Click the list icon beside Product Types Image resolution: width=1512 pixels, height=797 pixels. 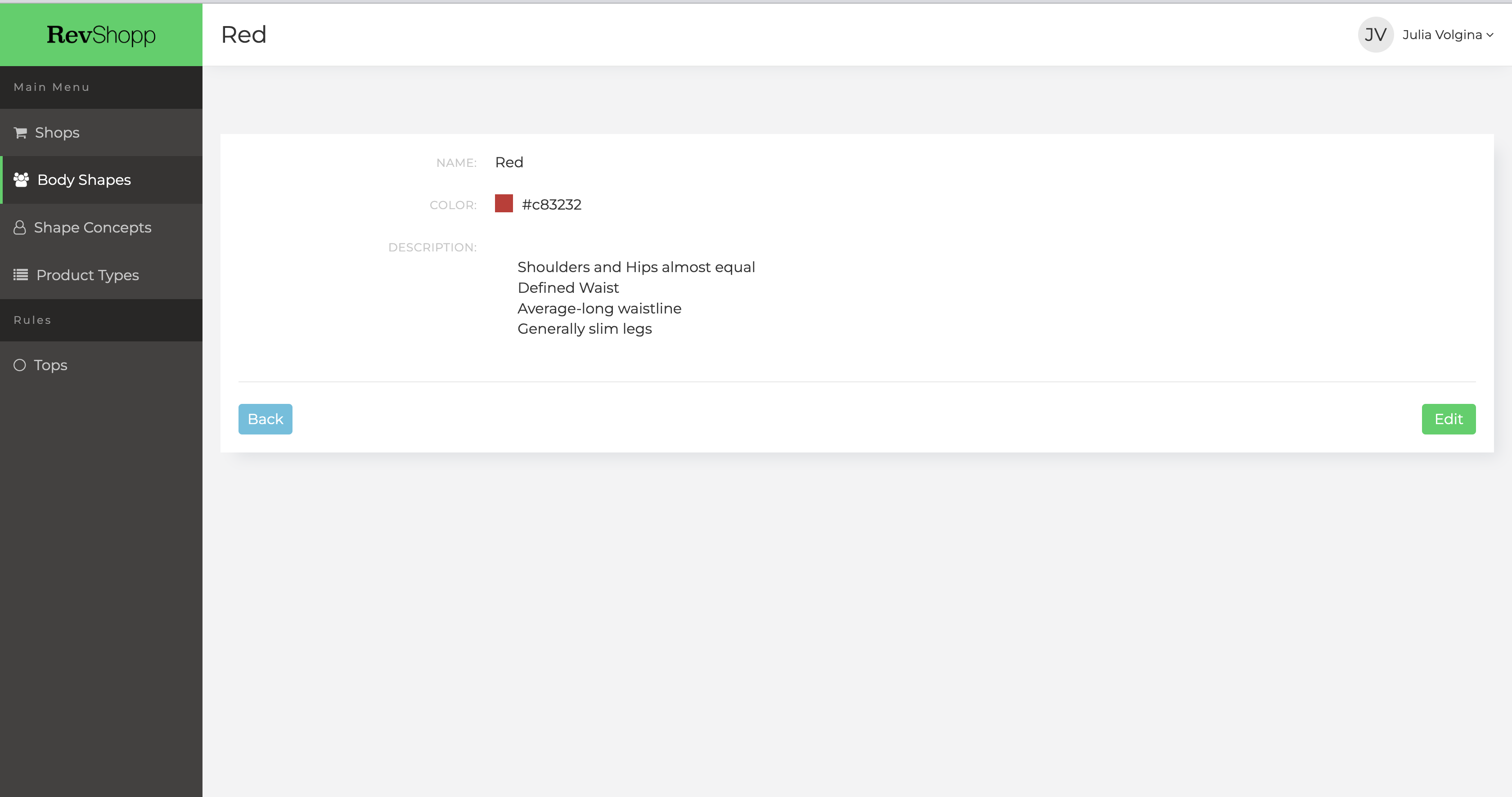[21, 274]
